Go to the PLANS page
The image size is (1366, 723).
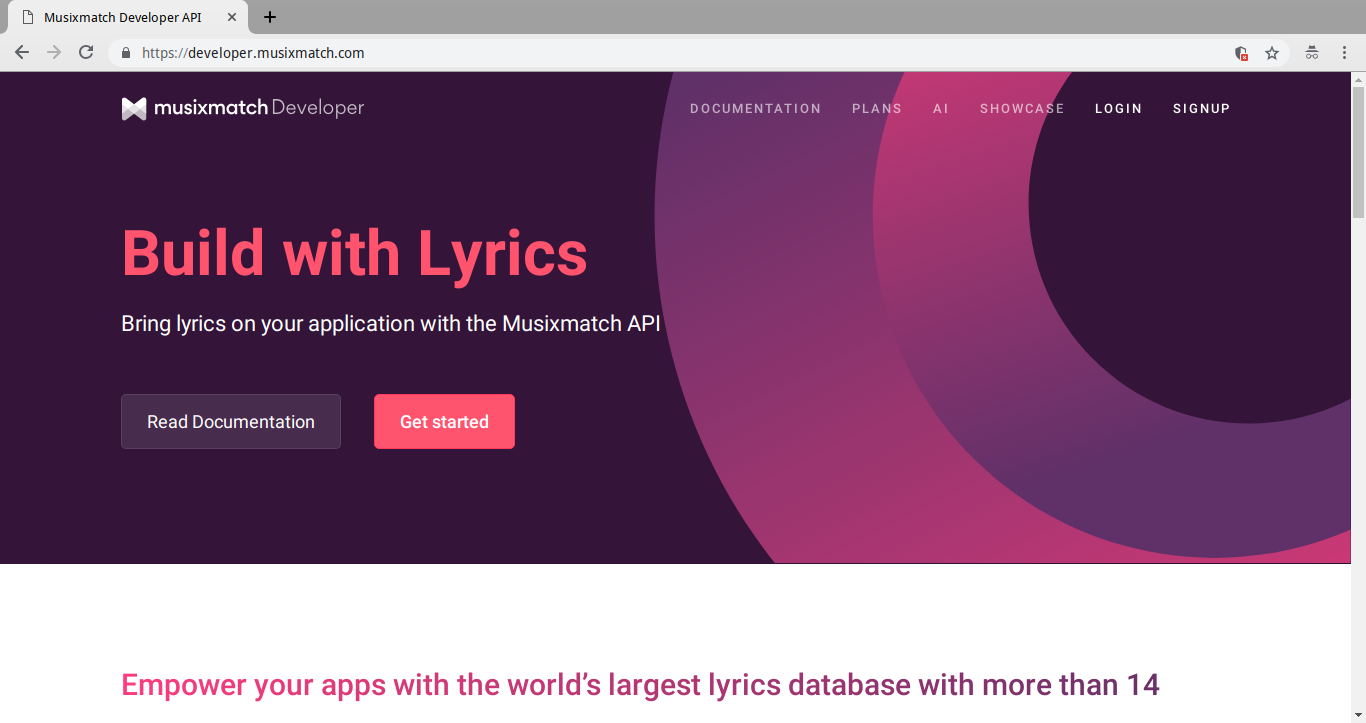click(x=877, y=109)
